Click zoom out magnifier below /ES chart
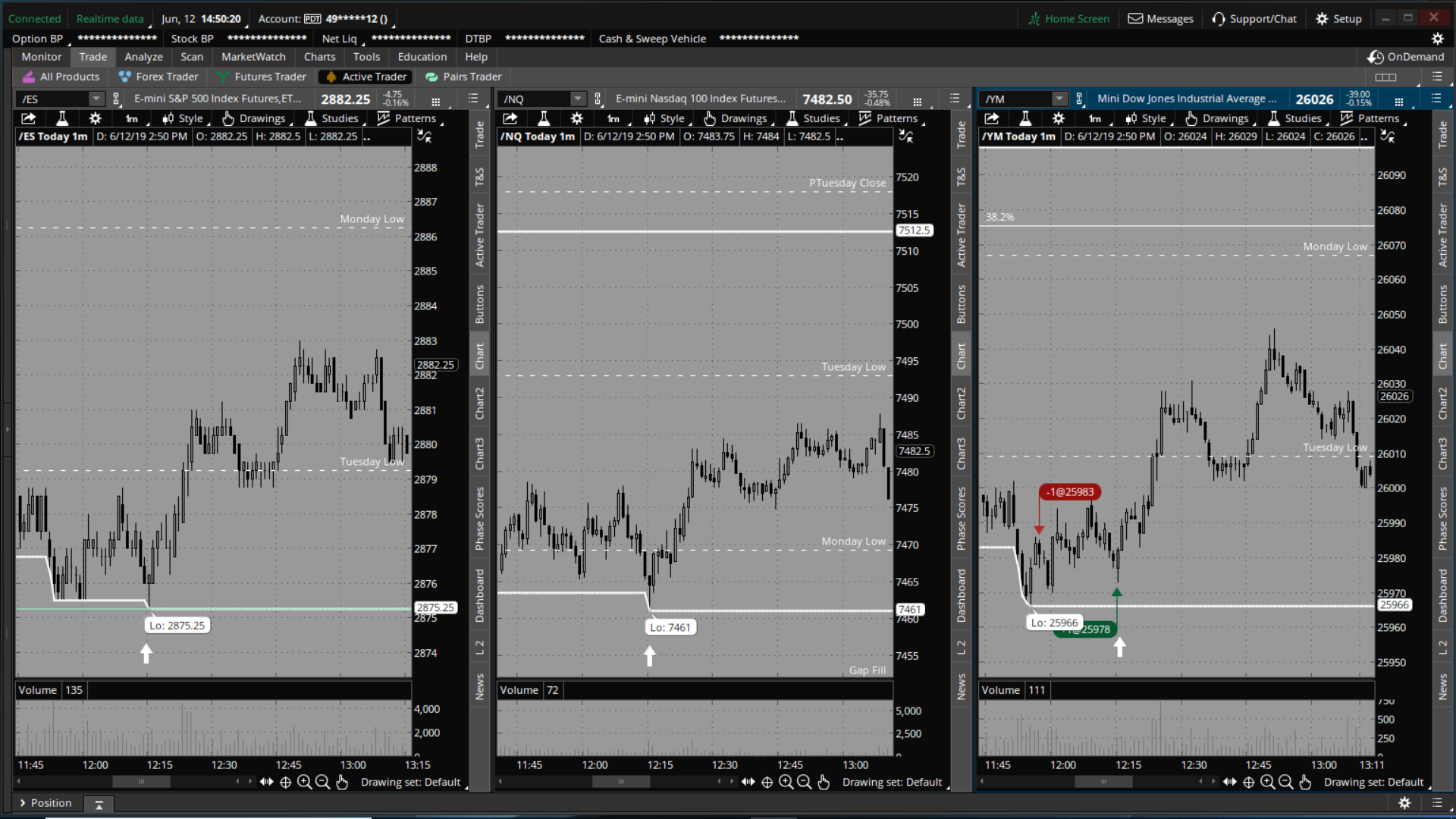This screenshot has width=1456, height=819. pyautogui.click(x=322, y=782)
